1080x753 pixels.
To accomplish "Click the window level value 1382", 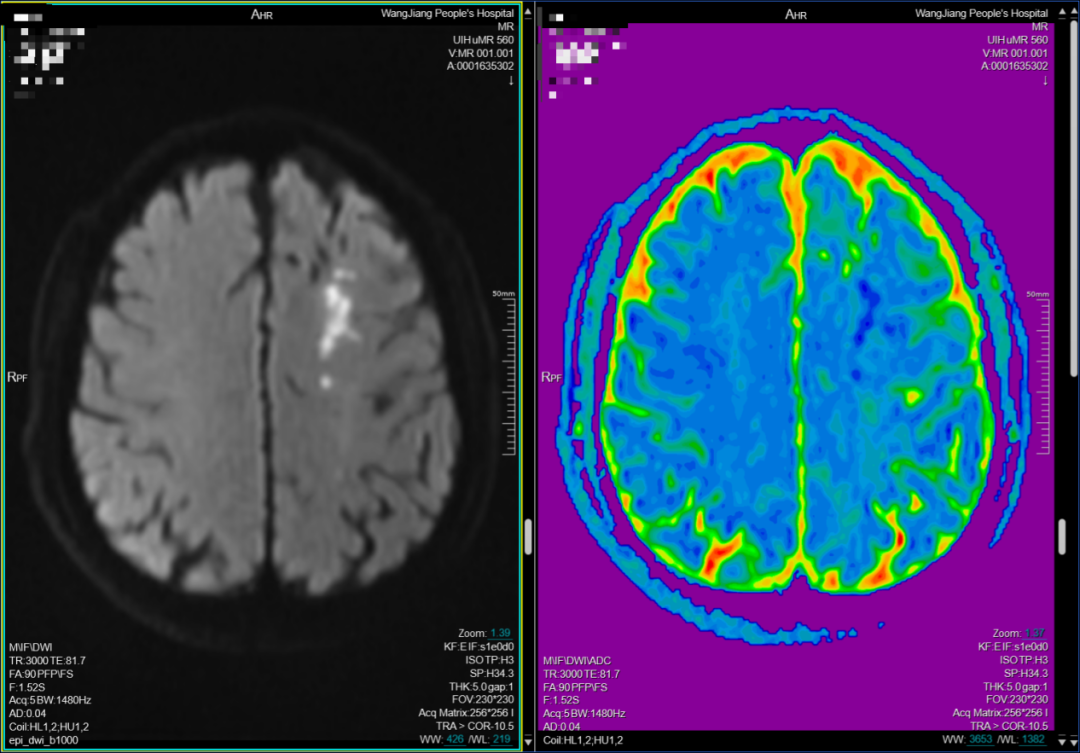I will point(1033,739).
